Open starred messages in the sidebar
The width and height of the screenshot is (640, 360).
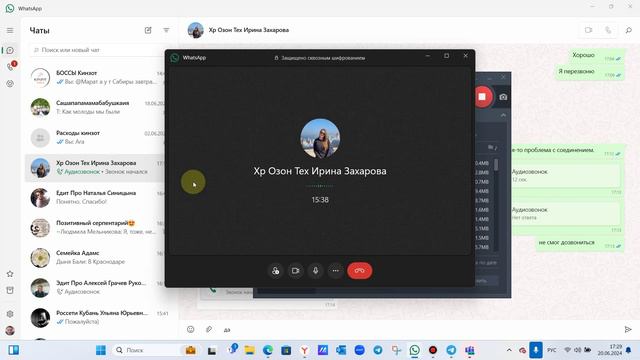(x=10, y=274)
